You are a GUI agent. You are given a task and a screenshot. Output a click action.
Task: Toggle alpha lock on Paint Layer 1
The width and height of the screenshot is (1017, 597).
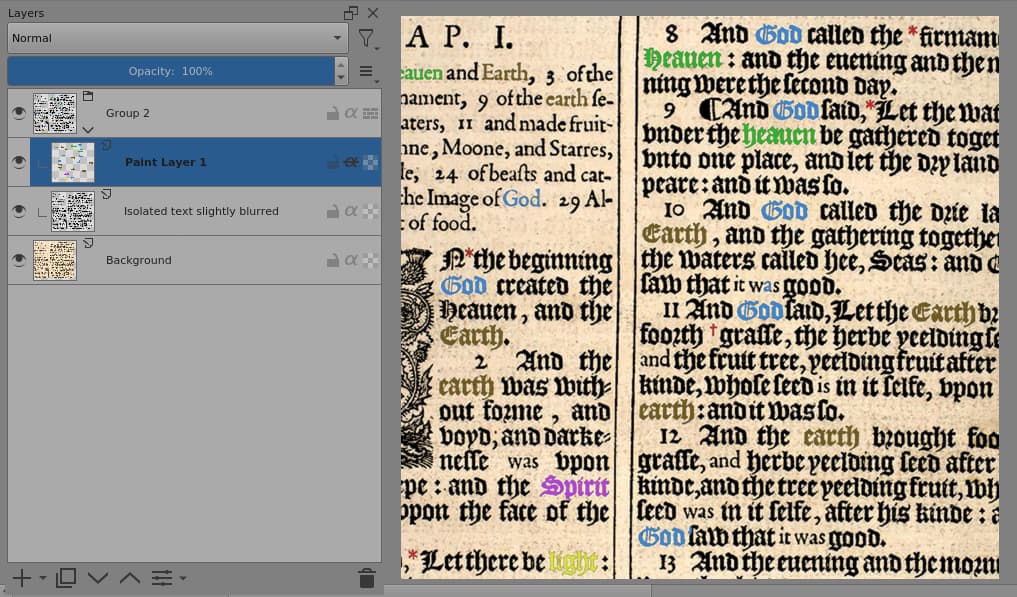pos(370,162)
